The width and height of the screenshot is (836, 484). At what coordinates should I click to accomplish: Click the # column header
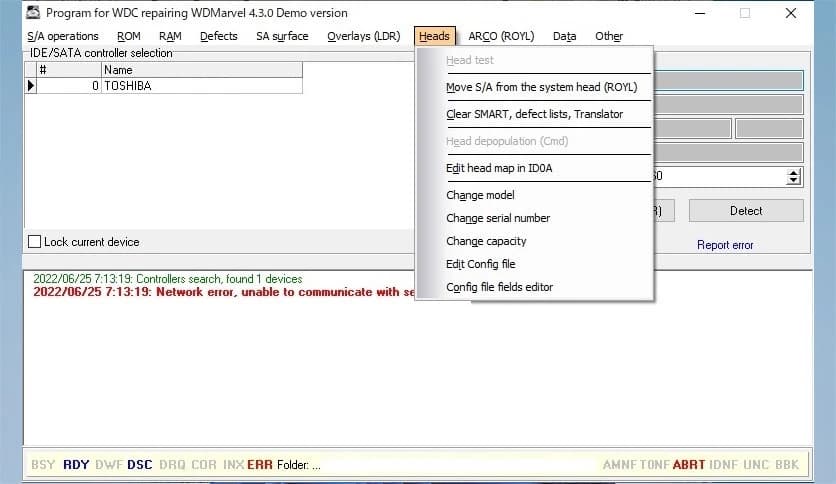coord(69,70)
